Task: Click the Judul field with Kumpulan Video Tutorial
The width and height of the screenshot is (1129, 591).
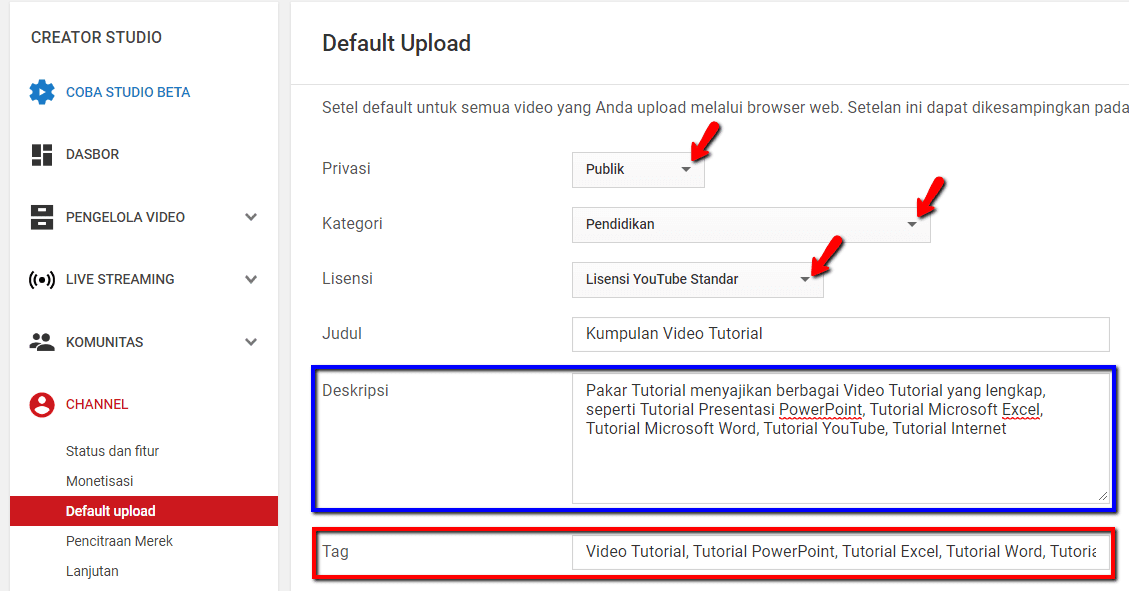Action: point(840,334)
